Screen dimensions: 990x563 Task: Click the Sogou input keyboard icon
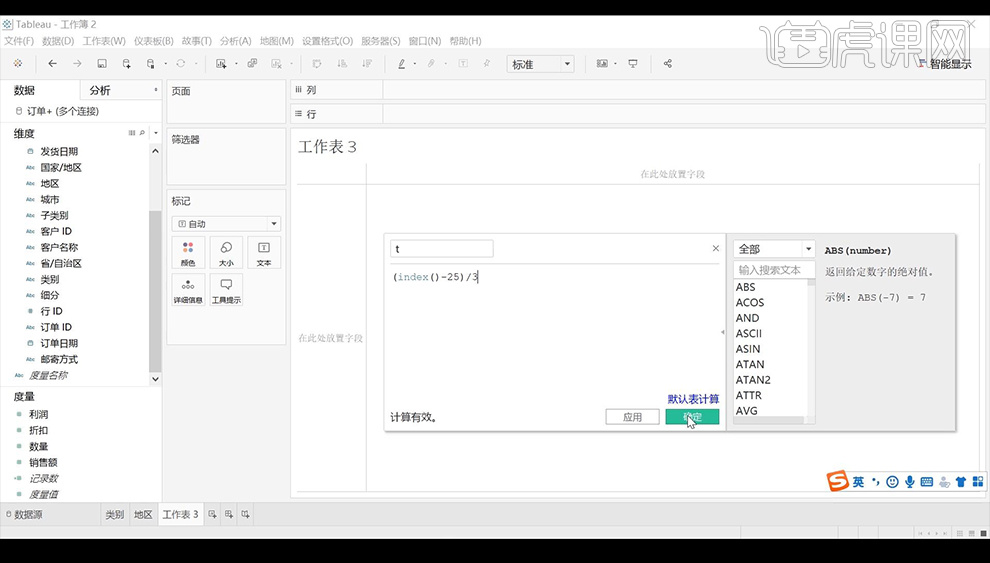(x=927, y=482)
